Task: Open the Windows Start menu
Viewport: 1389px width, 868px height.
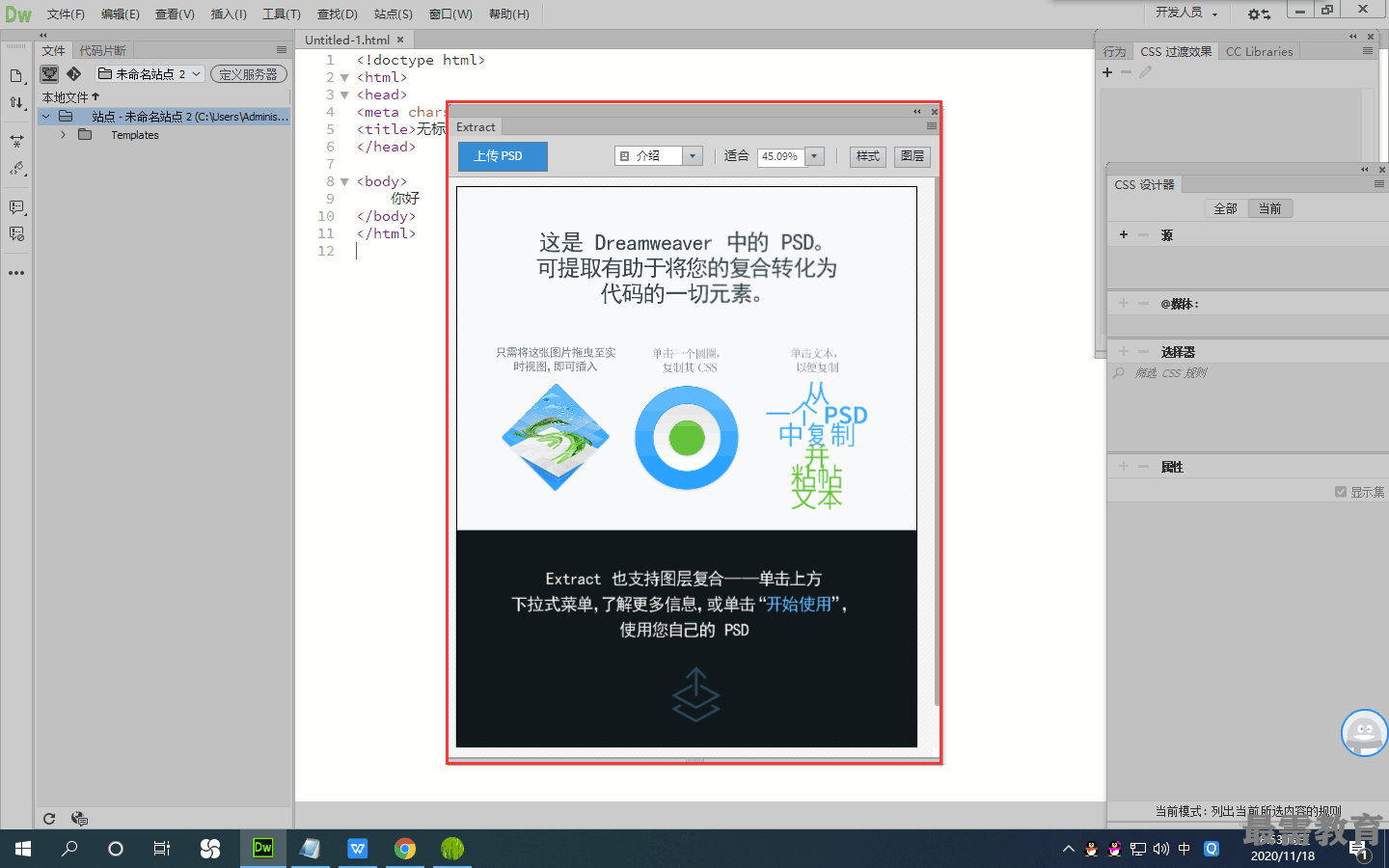Action: (23, 848)
